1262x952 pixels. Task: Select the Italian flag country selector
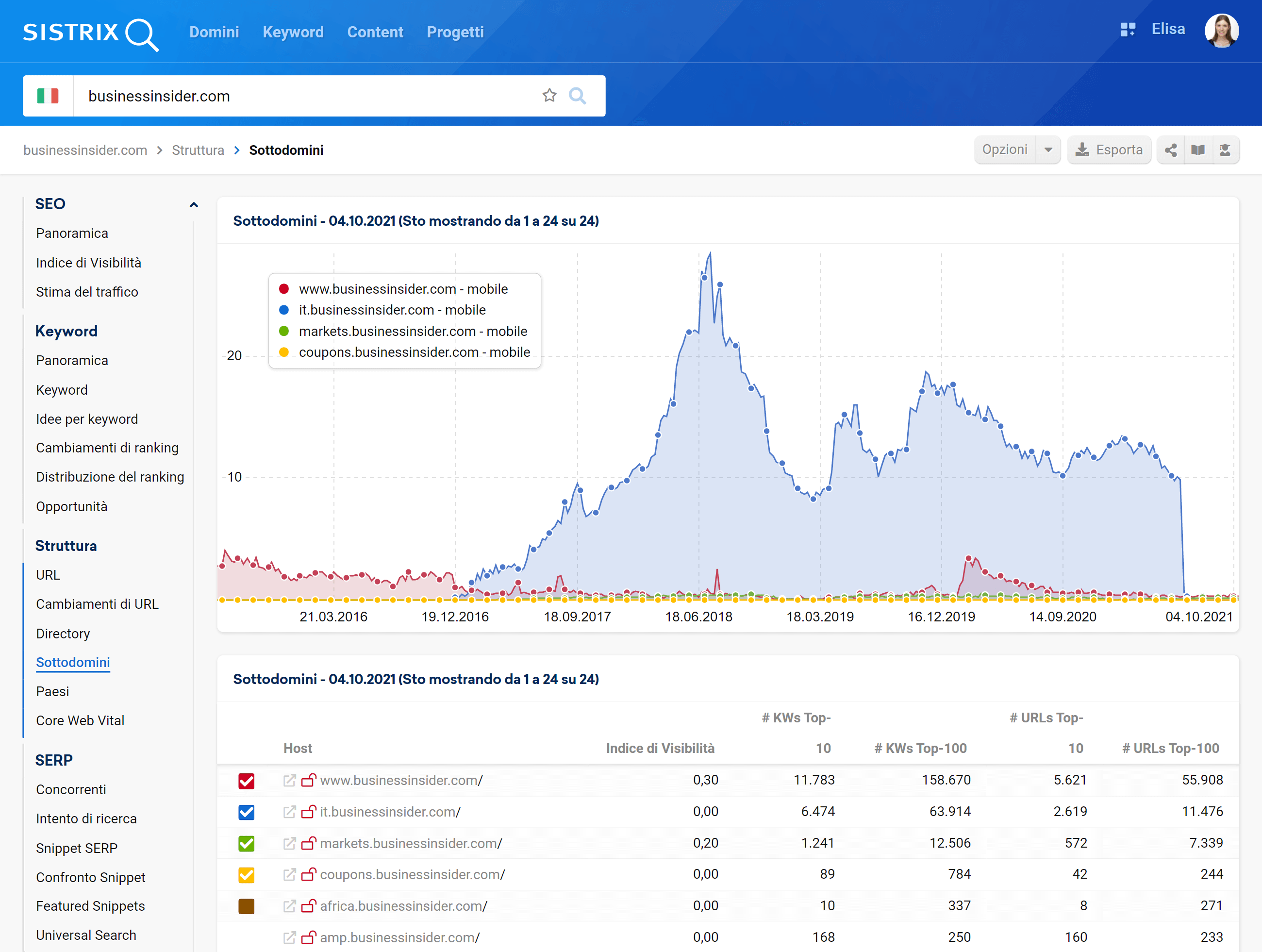48,96
